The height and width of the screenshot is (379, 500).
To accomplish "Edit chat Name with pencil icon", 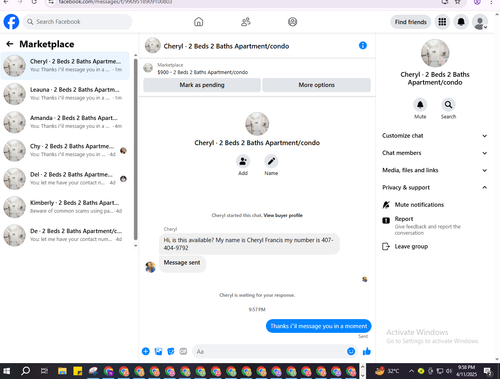I will 271,161.
